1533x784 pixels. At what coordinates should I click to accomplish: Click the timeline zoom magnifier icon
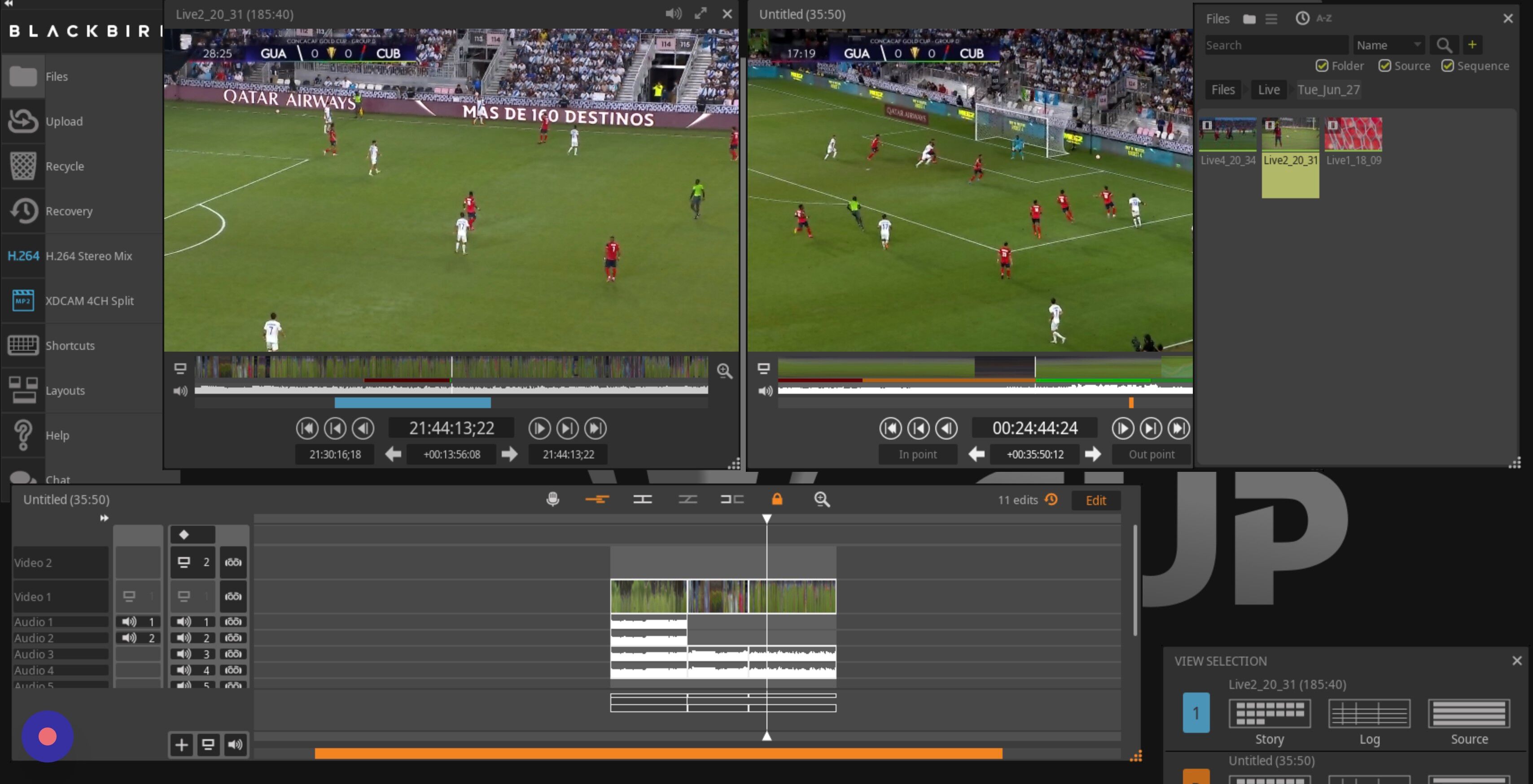point(822,499)
